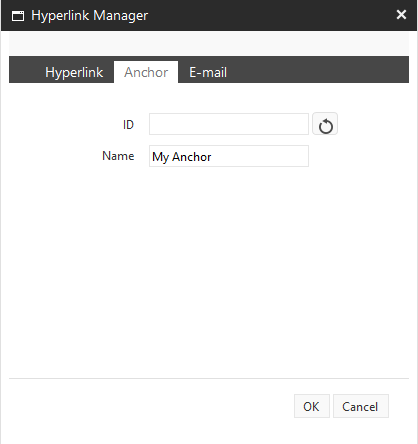Click the Hyperlink Manager title text
Screen dimensions: 418x444
click(x=89, y=16)
